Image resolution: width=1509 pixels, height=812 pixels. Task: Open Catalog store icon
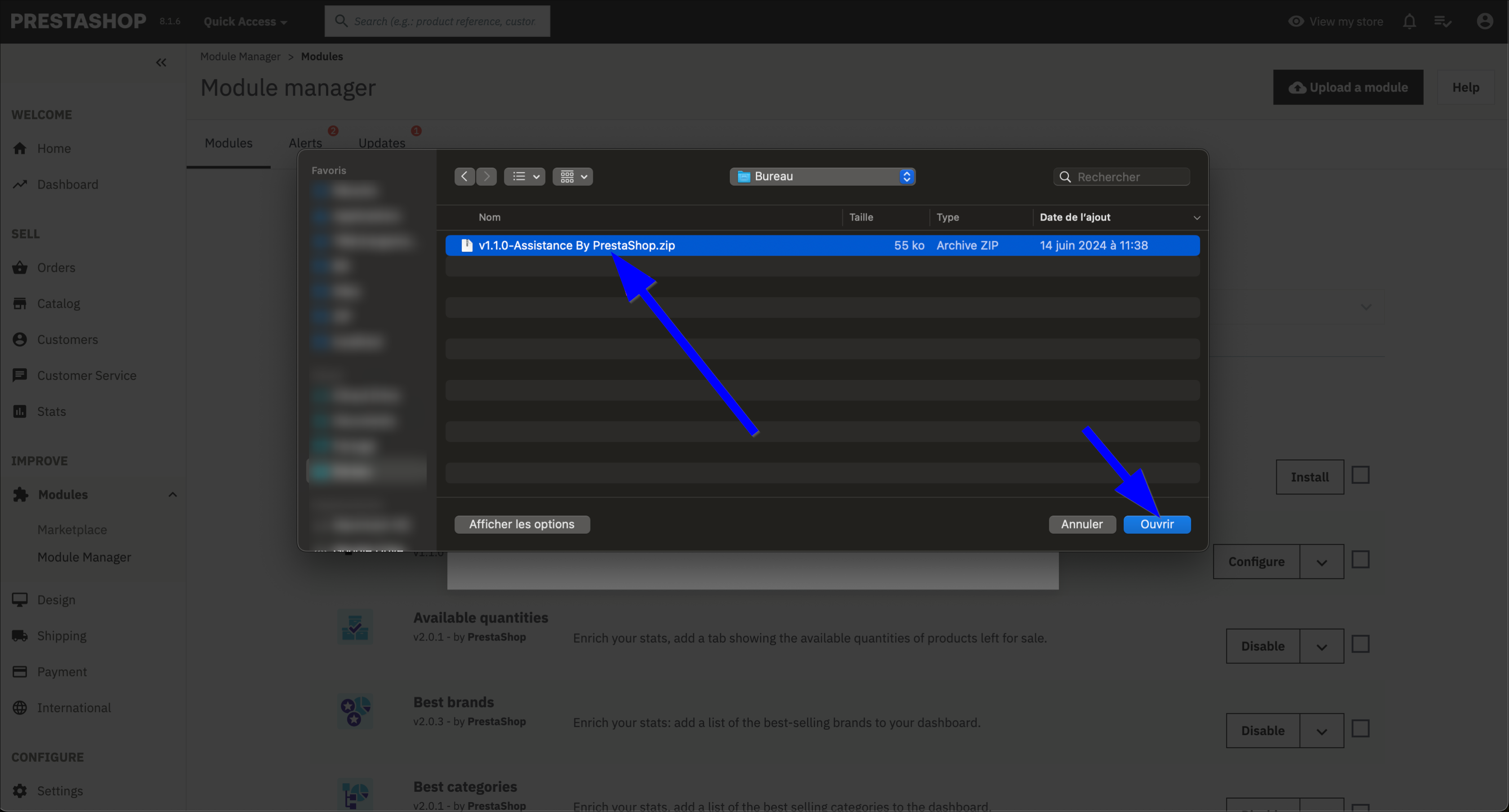[x=20, y=303]
